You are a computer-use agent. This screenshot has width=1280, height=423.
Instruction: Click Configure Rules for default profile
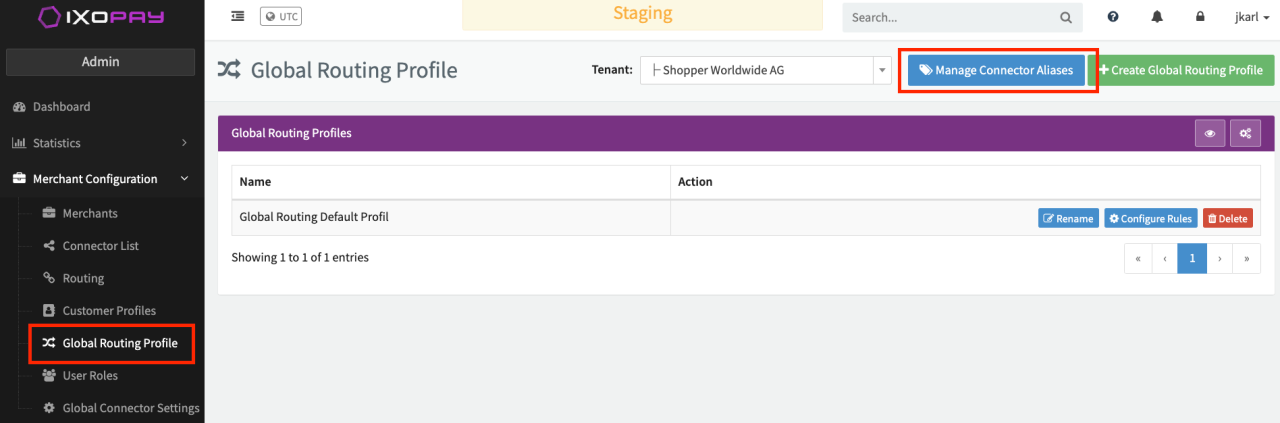tap(1150, 218)
